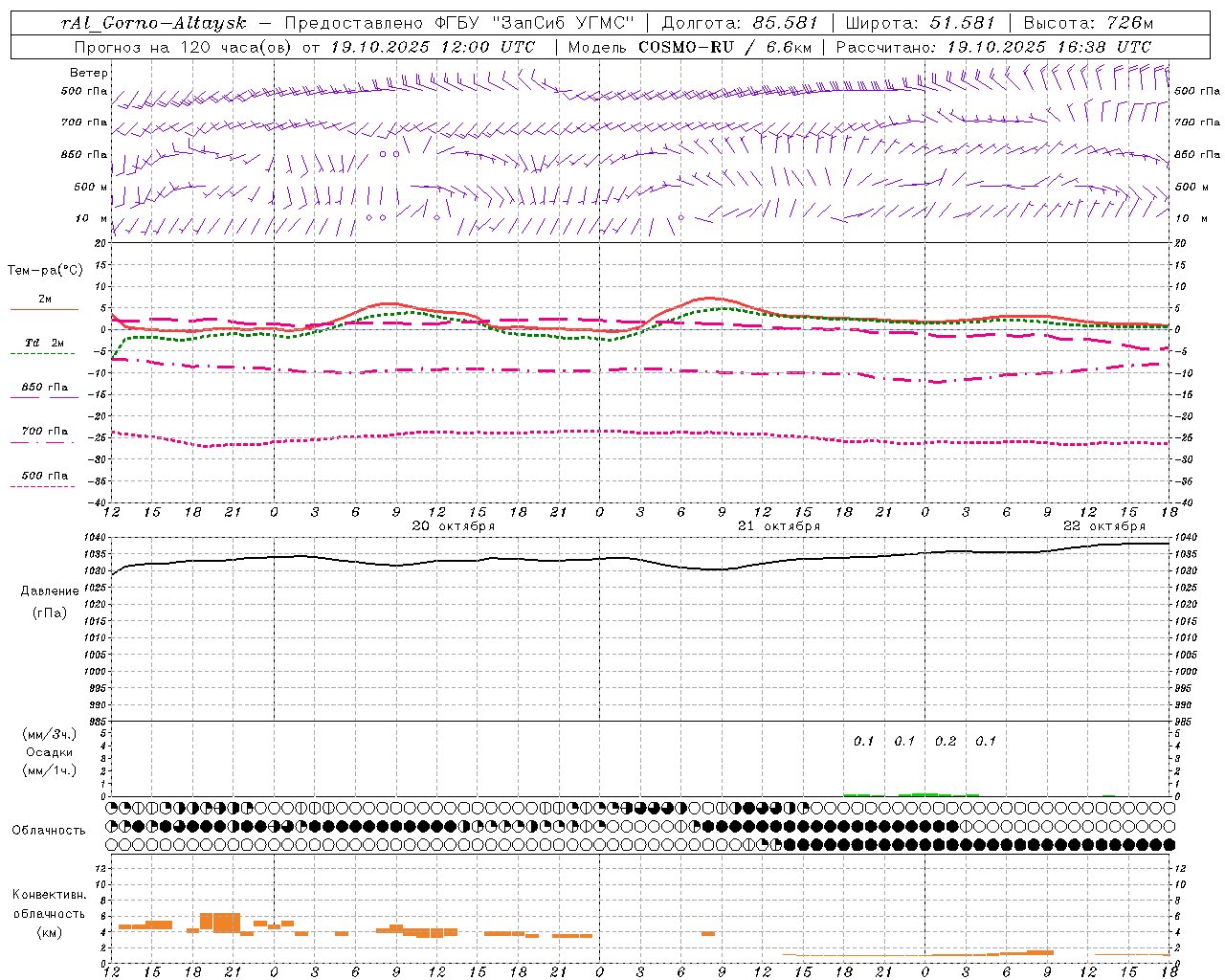The image size is (1225, 980).
Task: Click the Долгота: 85.581 header field
Action: pos(740,23)
